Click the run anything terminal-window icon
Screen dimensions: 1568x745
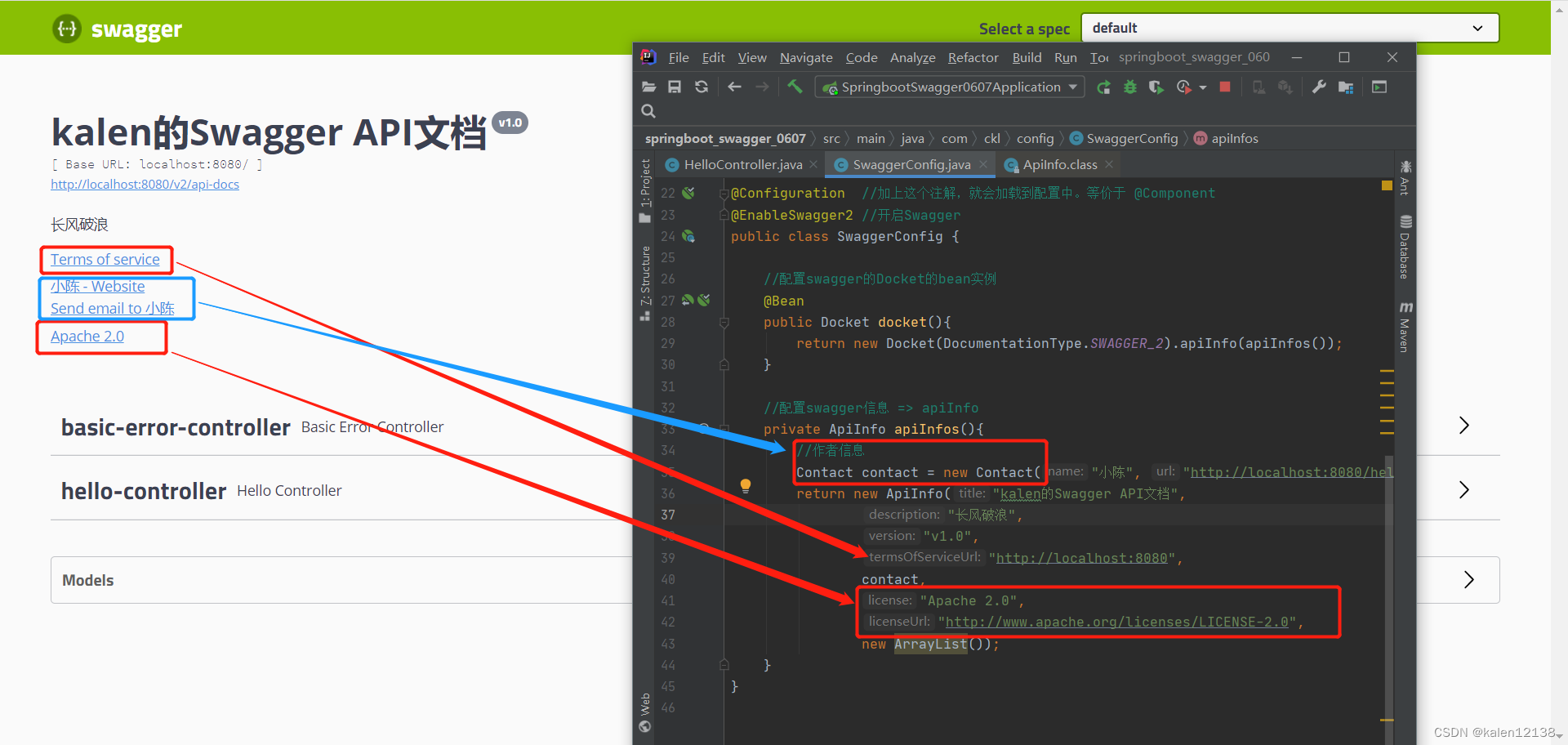pos(1379,87)
